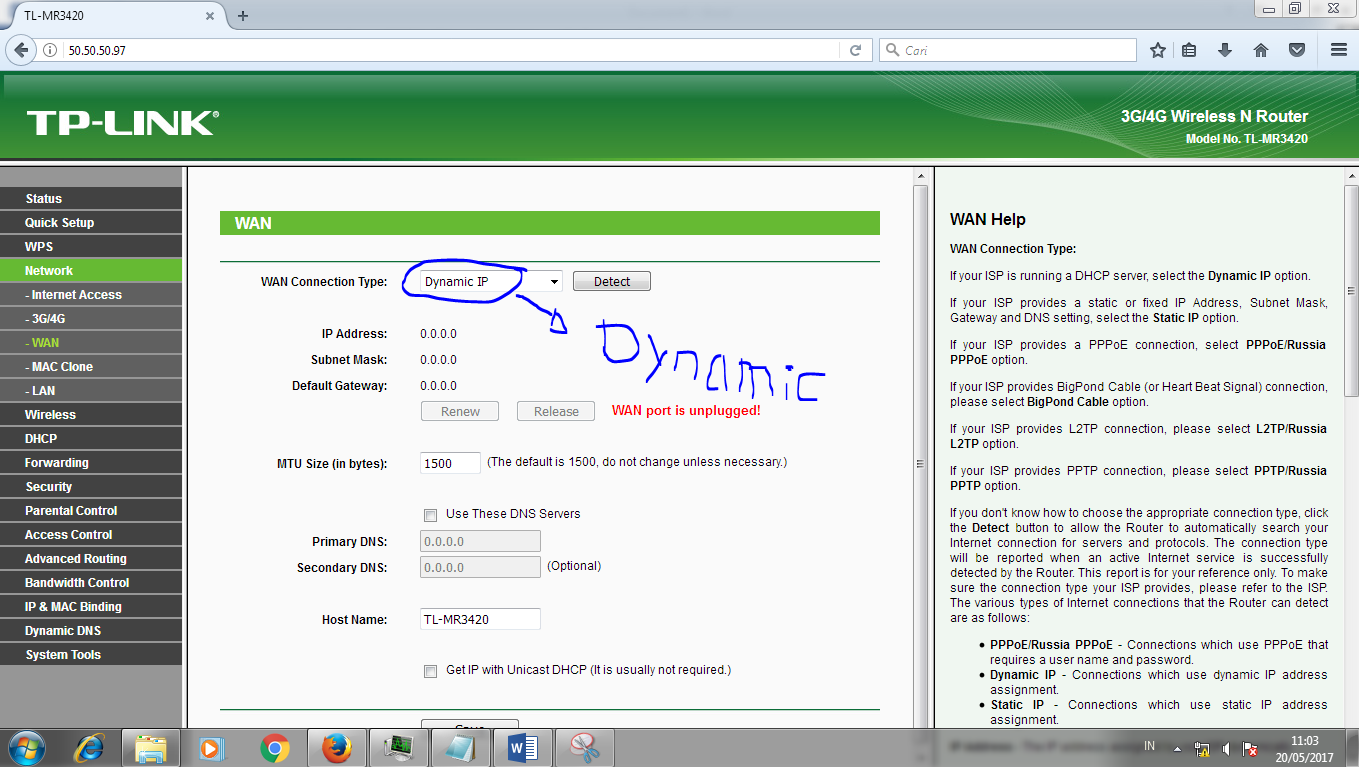Open the Downloads arrow icon

(1224, 50)
